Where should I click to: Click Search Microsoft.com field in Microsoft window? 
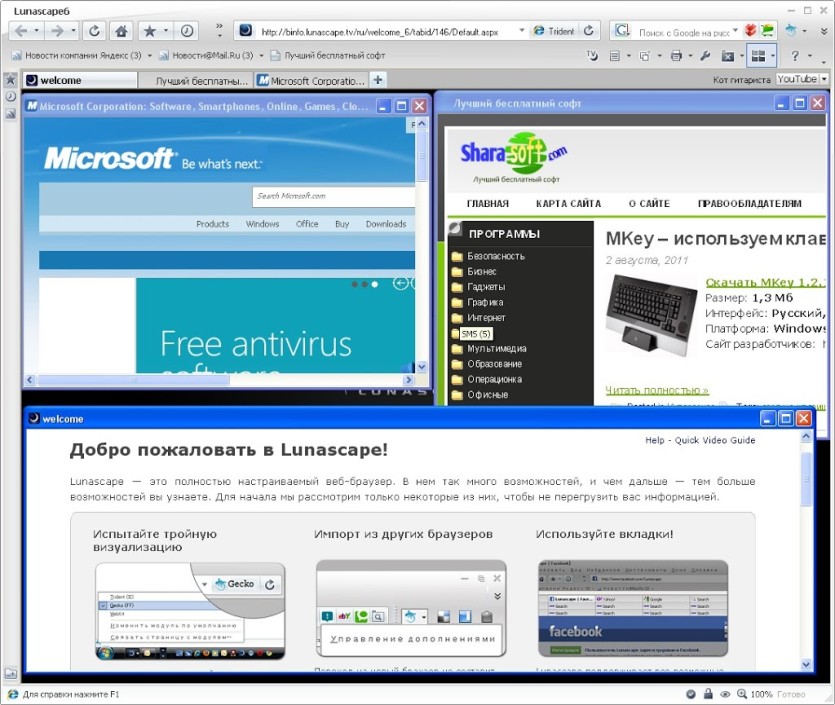333,196
